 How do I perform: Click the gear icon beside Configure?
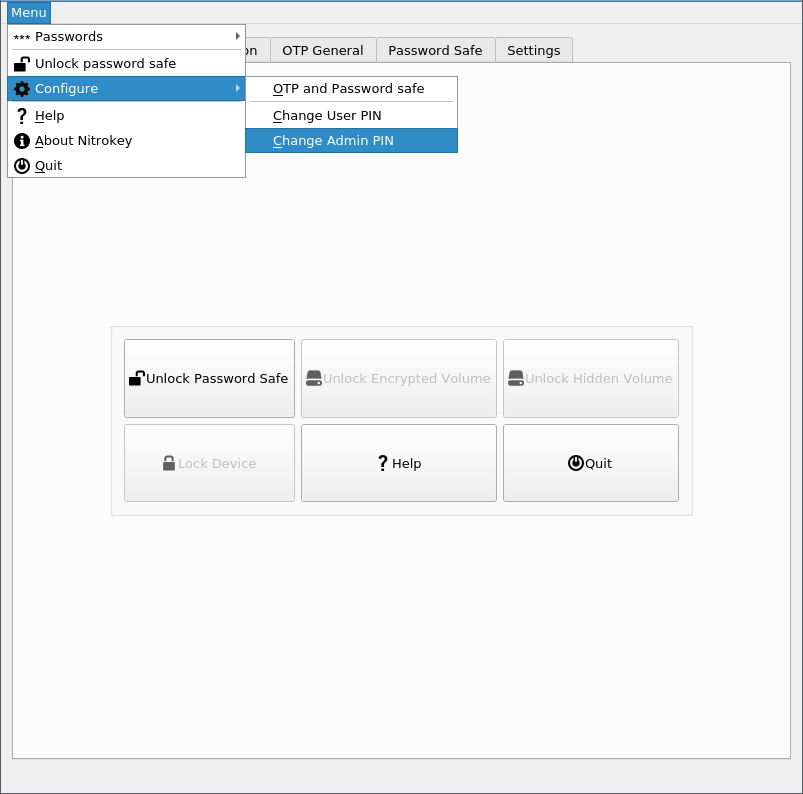pos(22,89)
